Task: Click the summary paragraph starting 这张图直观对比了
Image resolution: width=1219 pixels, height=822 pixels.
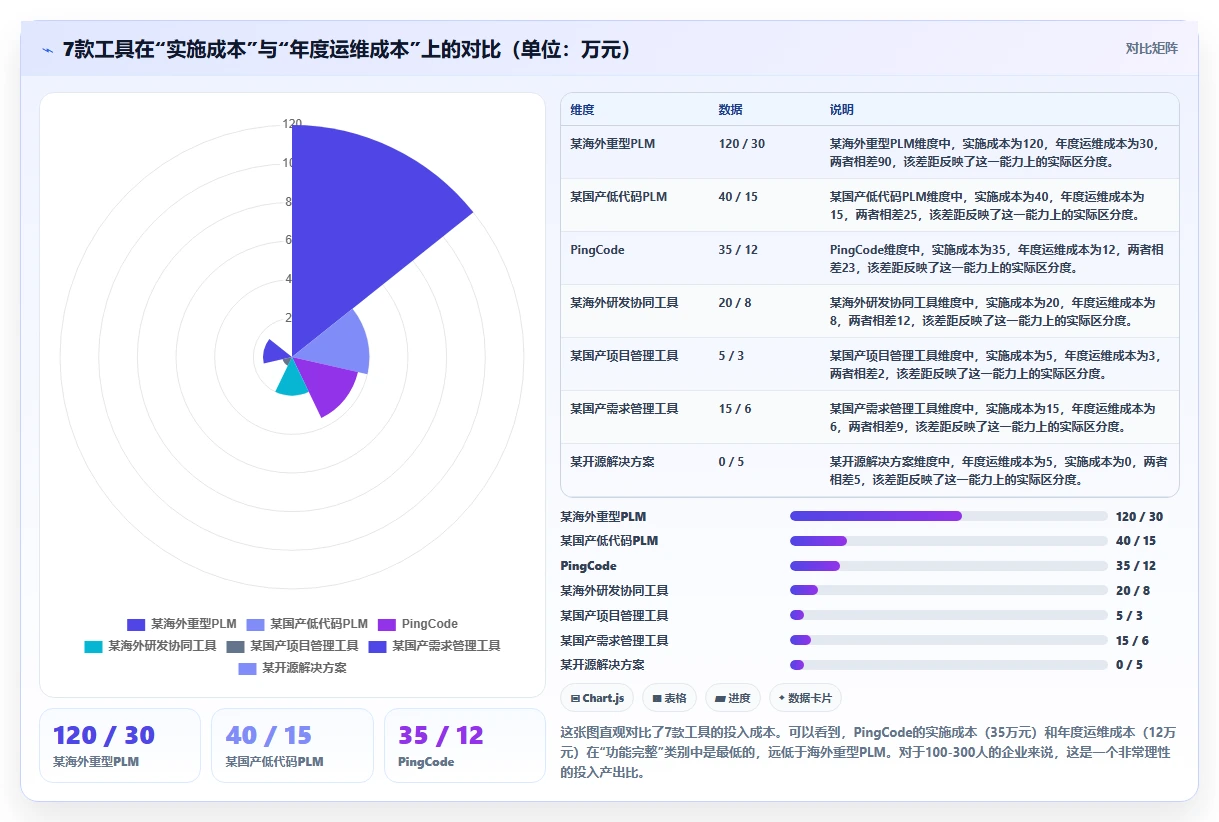Action: pos(868,752)
